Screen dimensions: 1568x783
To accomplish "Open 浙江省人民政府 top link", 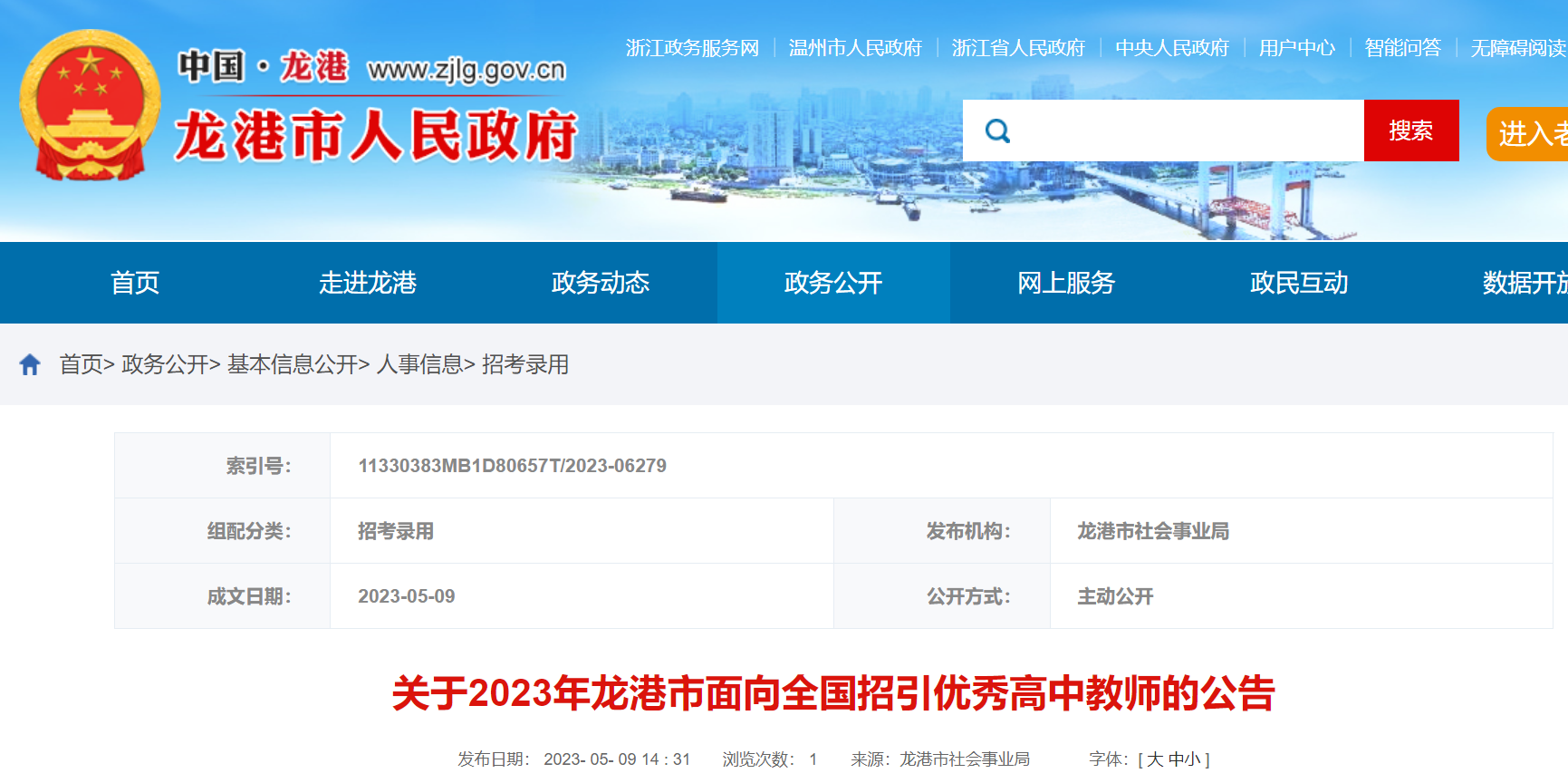I will pos(1018,48).
